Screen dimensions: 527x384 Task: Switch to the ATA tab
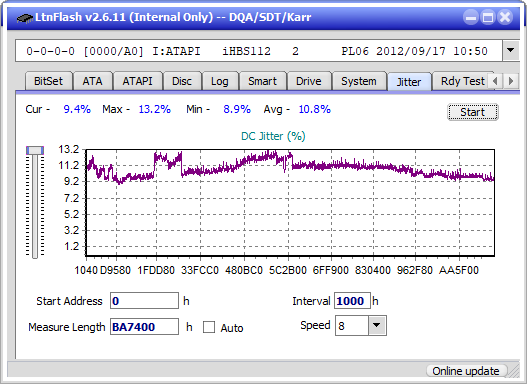[92, 81]
